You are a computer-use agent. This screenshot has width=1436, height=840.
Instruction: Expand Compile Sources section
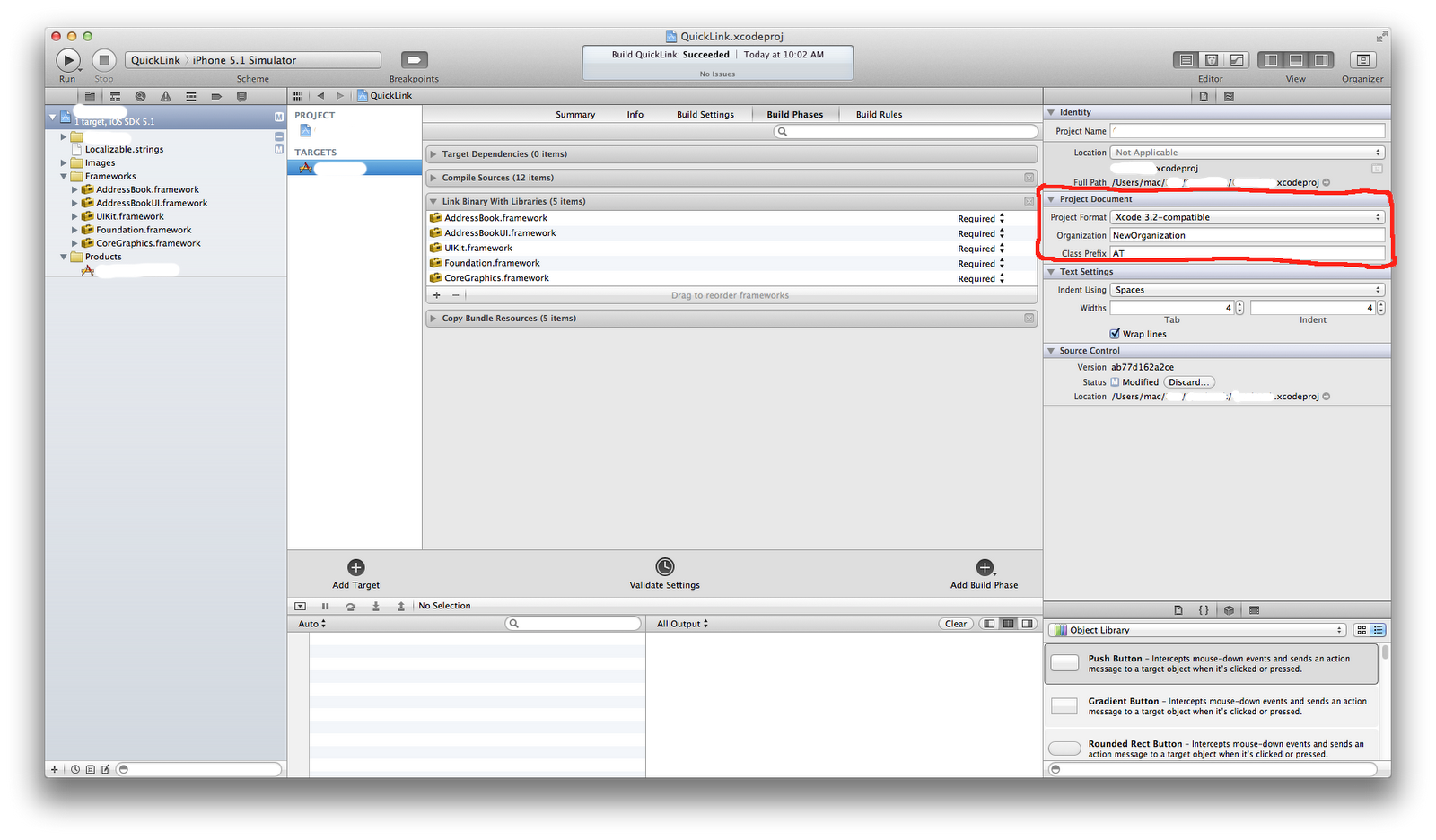click(x=433, y=178)
